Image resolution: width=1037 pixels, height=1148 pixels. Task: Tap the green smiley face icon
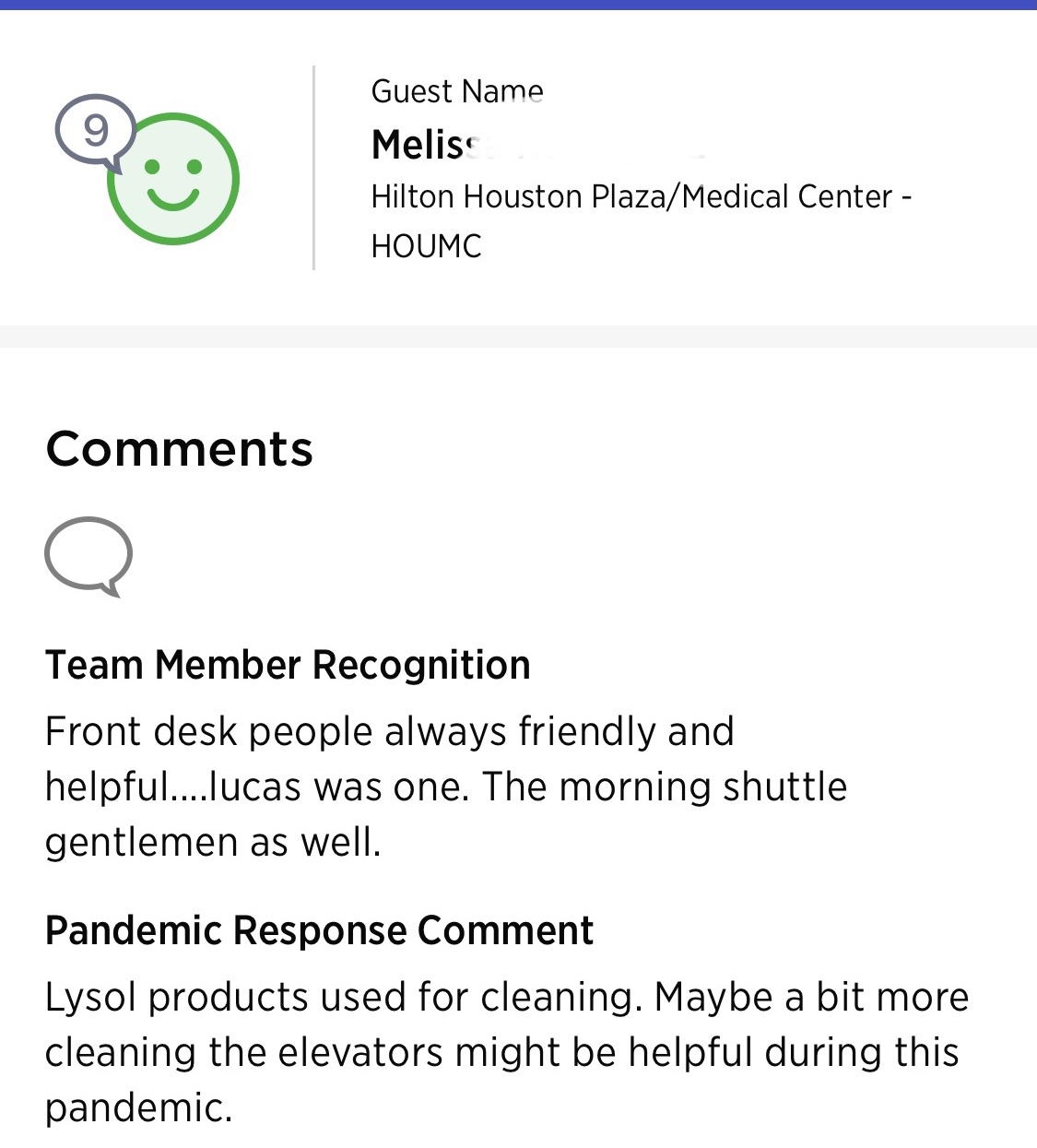pos(173,179)
